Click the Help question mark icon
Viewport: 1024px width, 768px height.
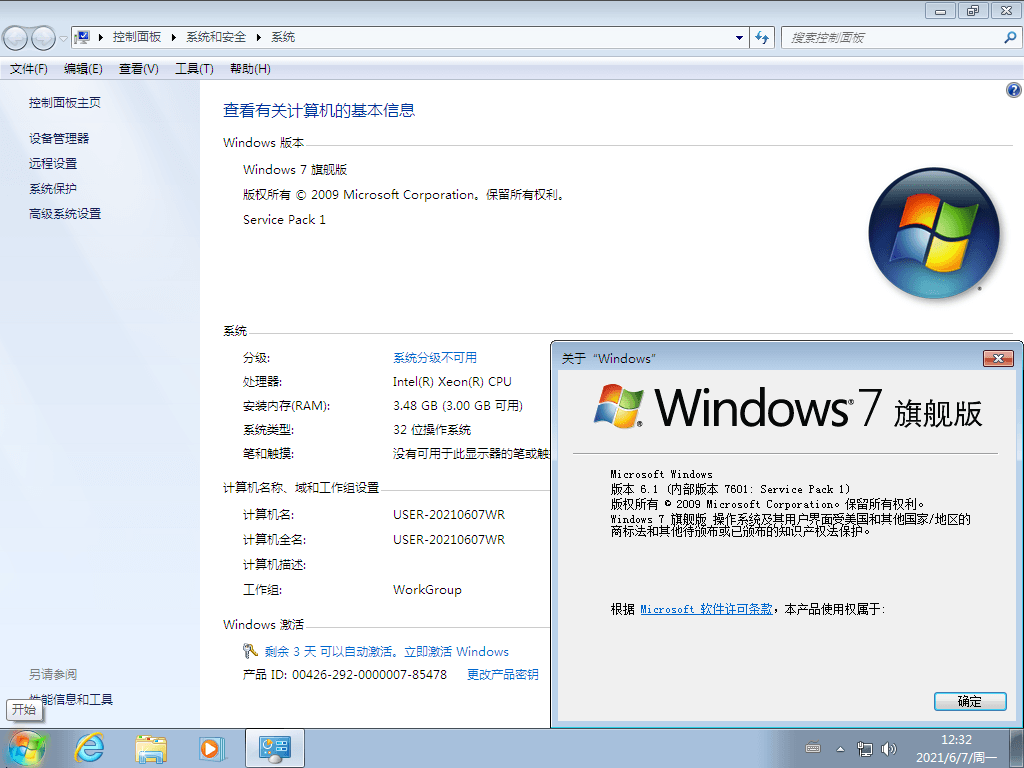(x=1012, y=89)
